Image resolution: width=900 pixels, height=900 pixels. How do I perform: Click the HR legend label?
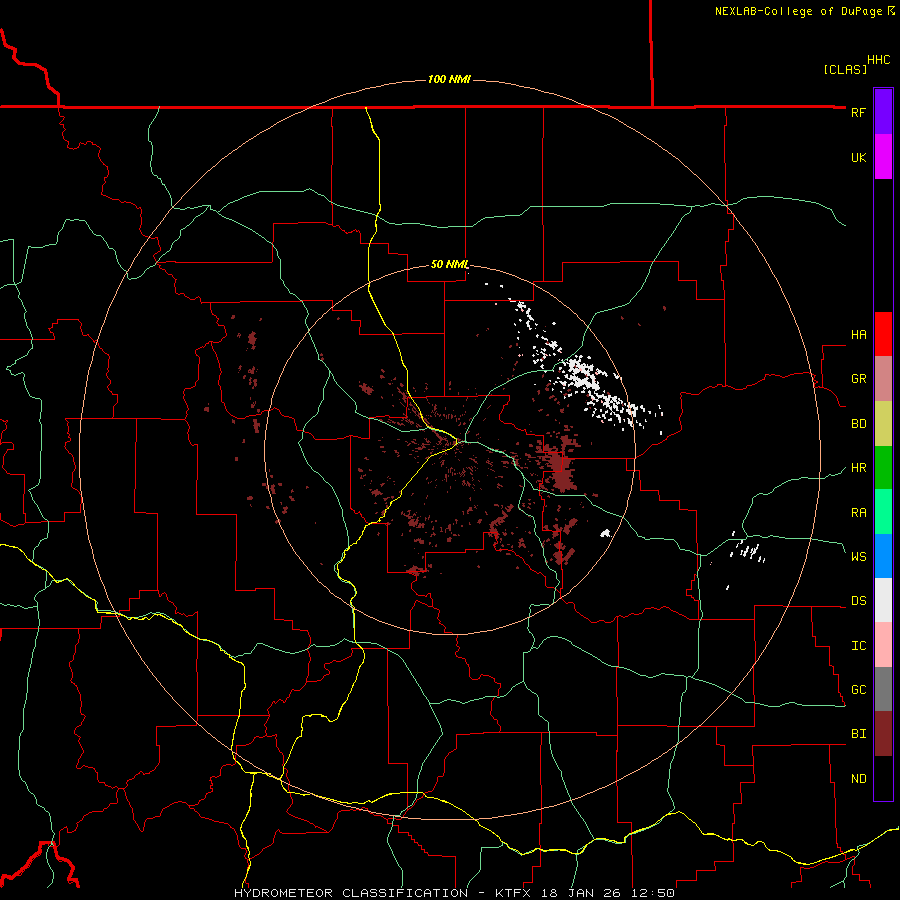tap(858, 468)
